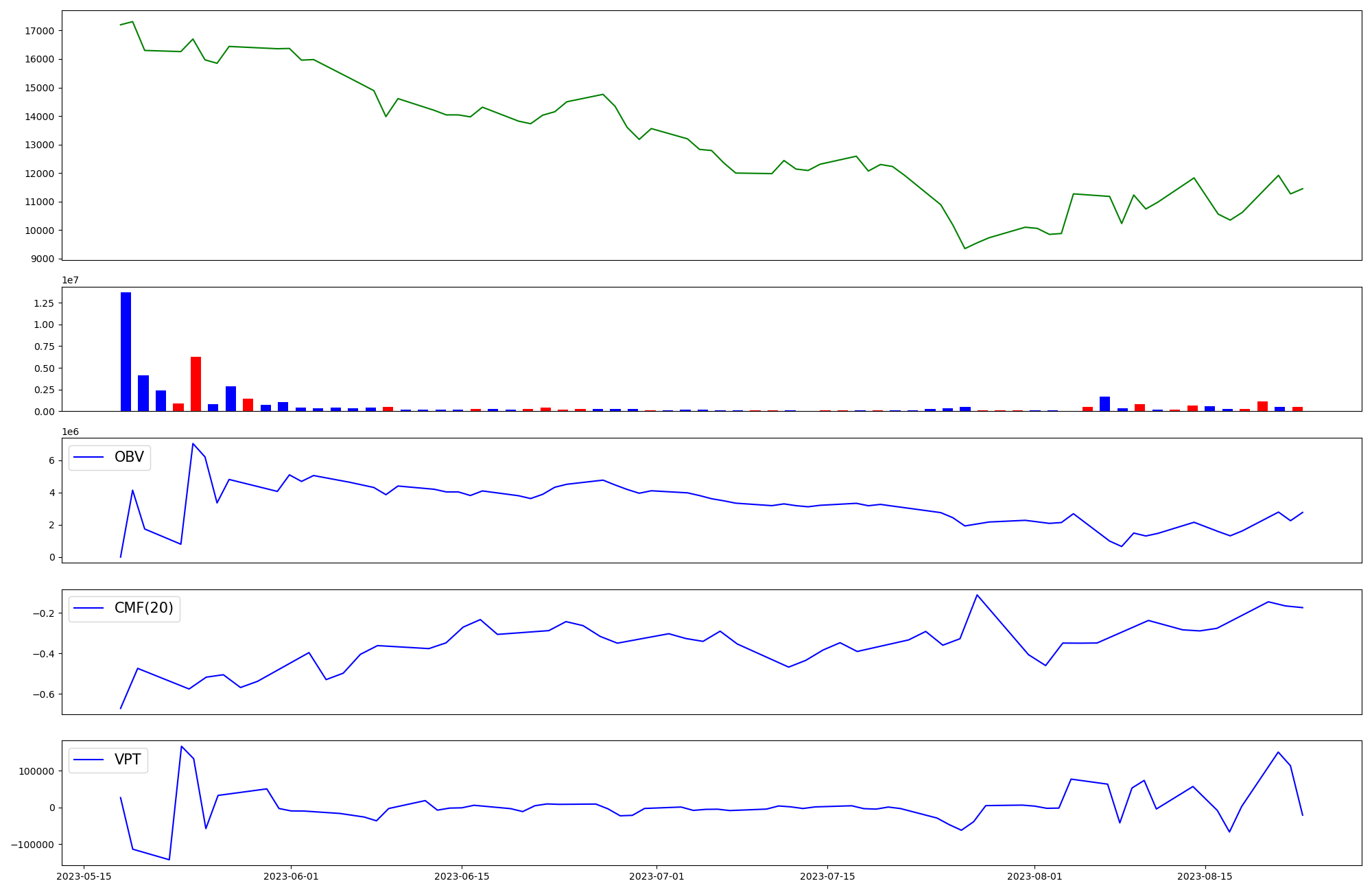Click the tallest blue volume bar
This screenshot has height=892, width=1372.
[126, 351]
